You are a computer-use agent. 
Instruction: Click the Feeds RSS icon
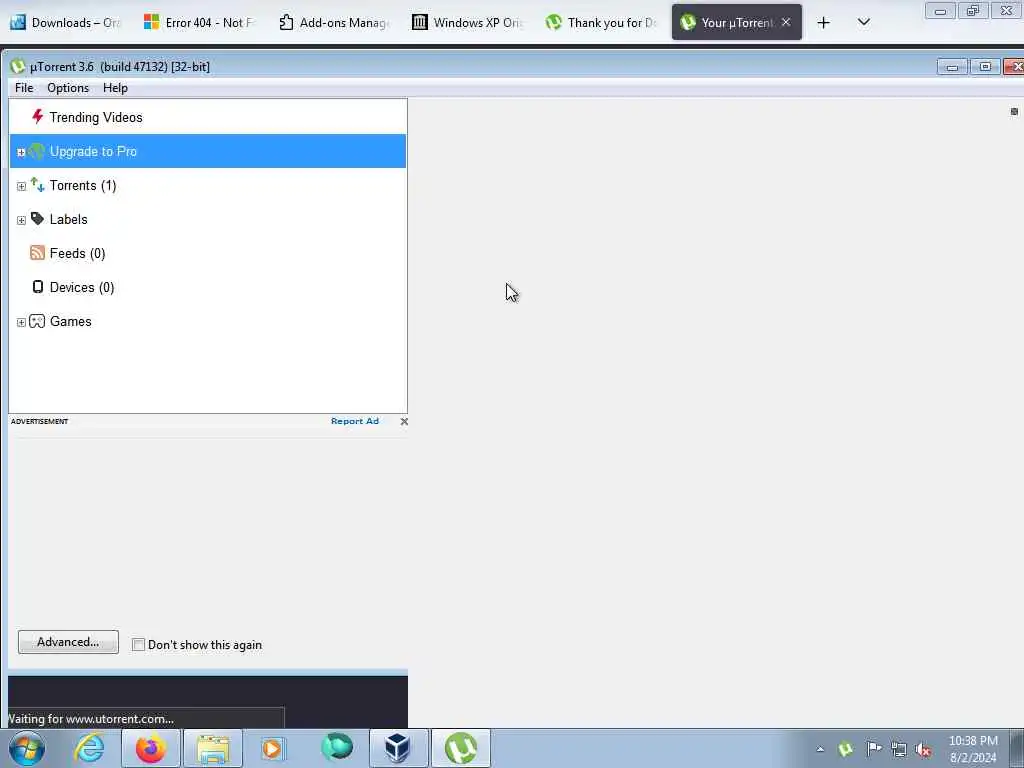[x=37, y=253]
